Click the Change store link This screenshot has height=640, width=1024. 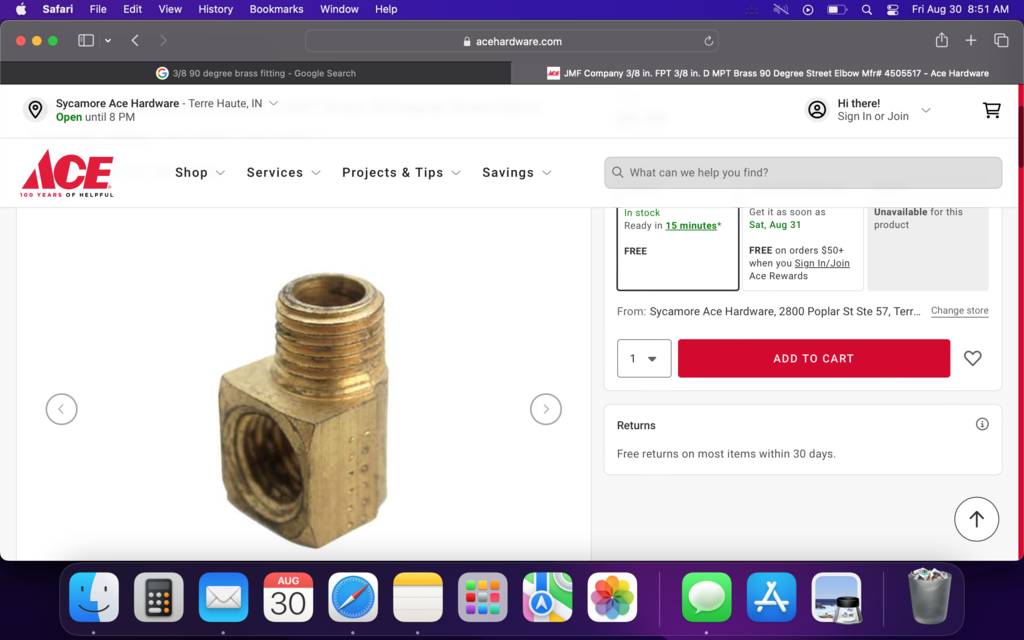(959, 311)
